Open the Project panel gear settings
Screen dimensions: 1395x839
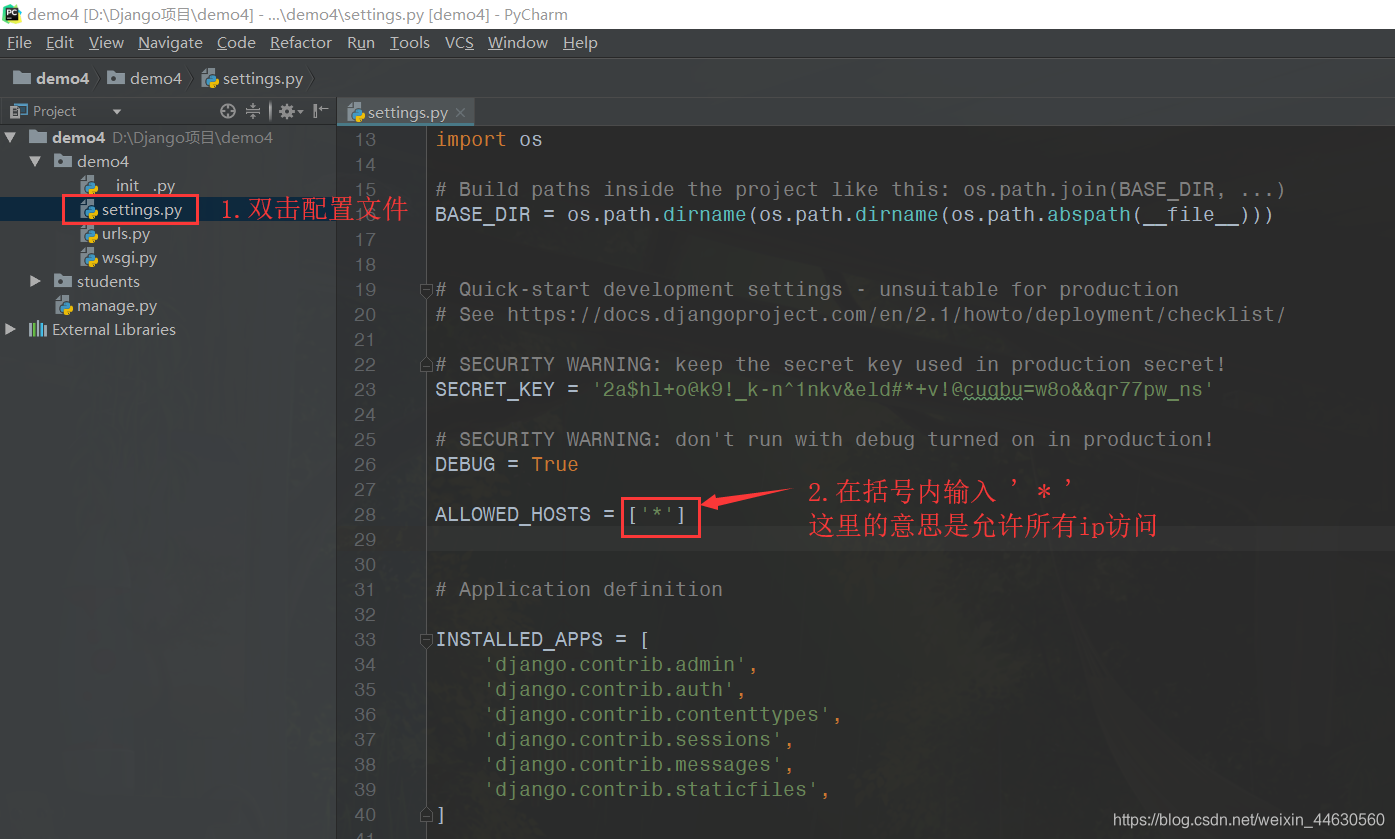pos(290,111)
